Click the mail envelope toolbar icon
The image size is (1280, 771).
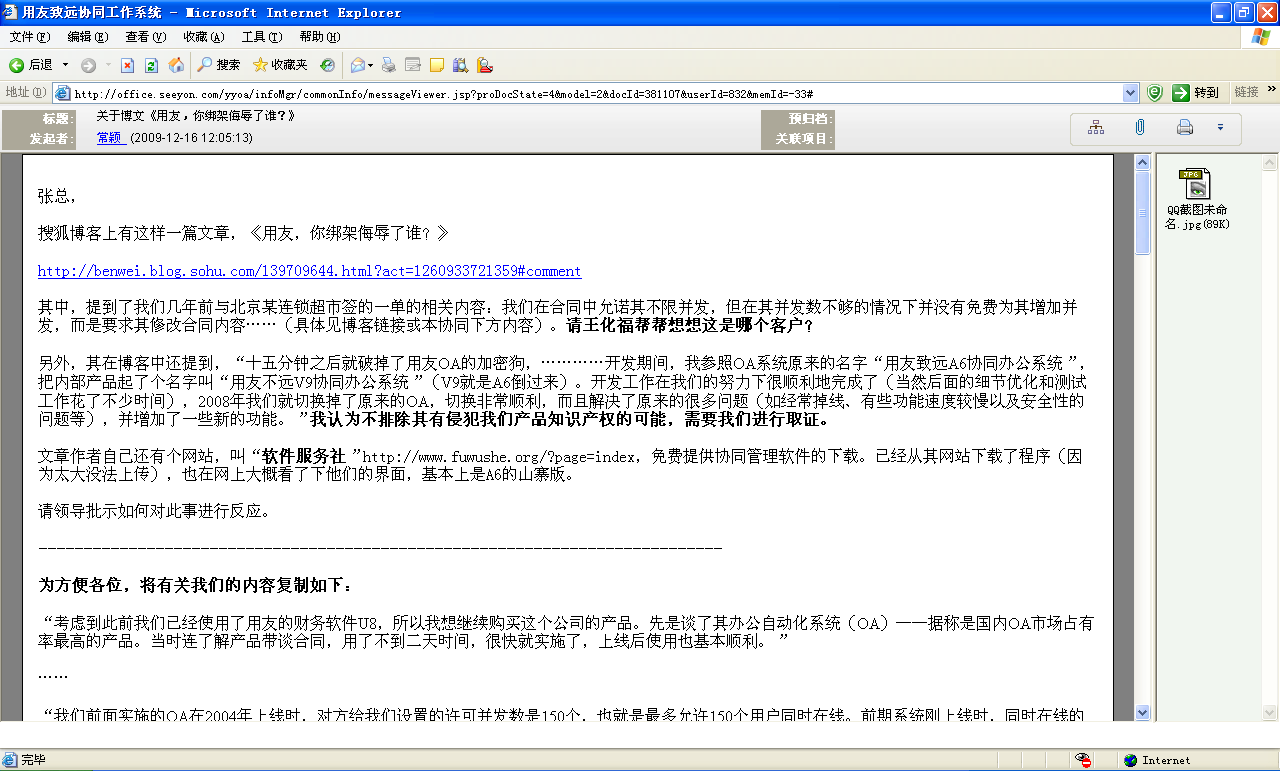[357, 65]
